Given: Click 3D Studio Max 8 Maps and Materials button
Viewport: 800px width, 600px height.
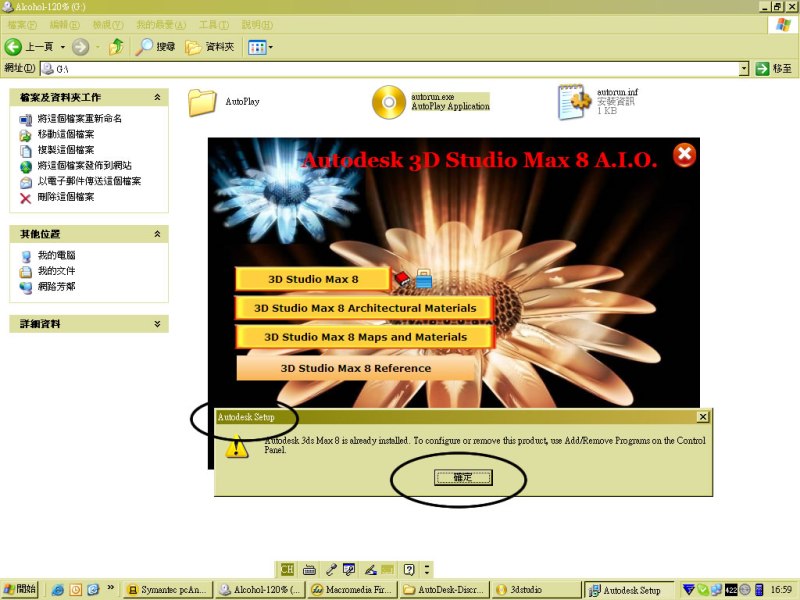Looking at the screenshot, I should coord(364,337).
